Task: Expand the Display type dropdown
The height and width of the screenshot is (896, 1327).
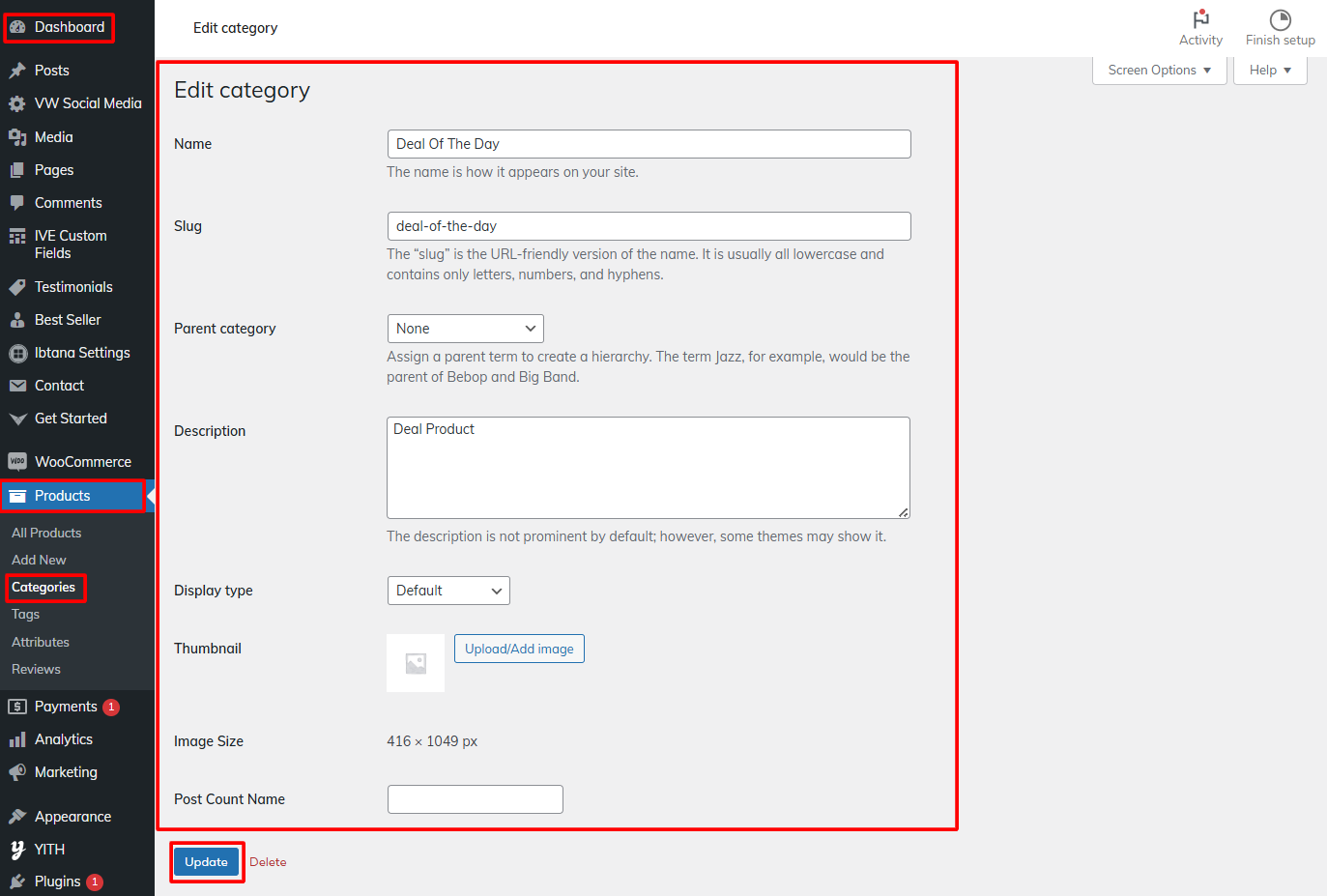Action: 448,591
